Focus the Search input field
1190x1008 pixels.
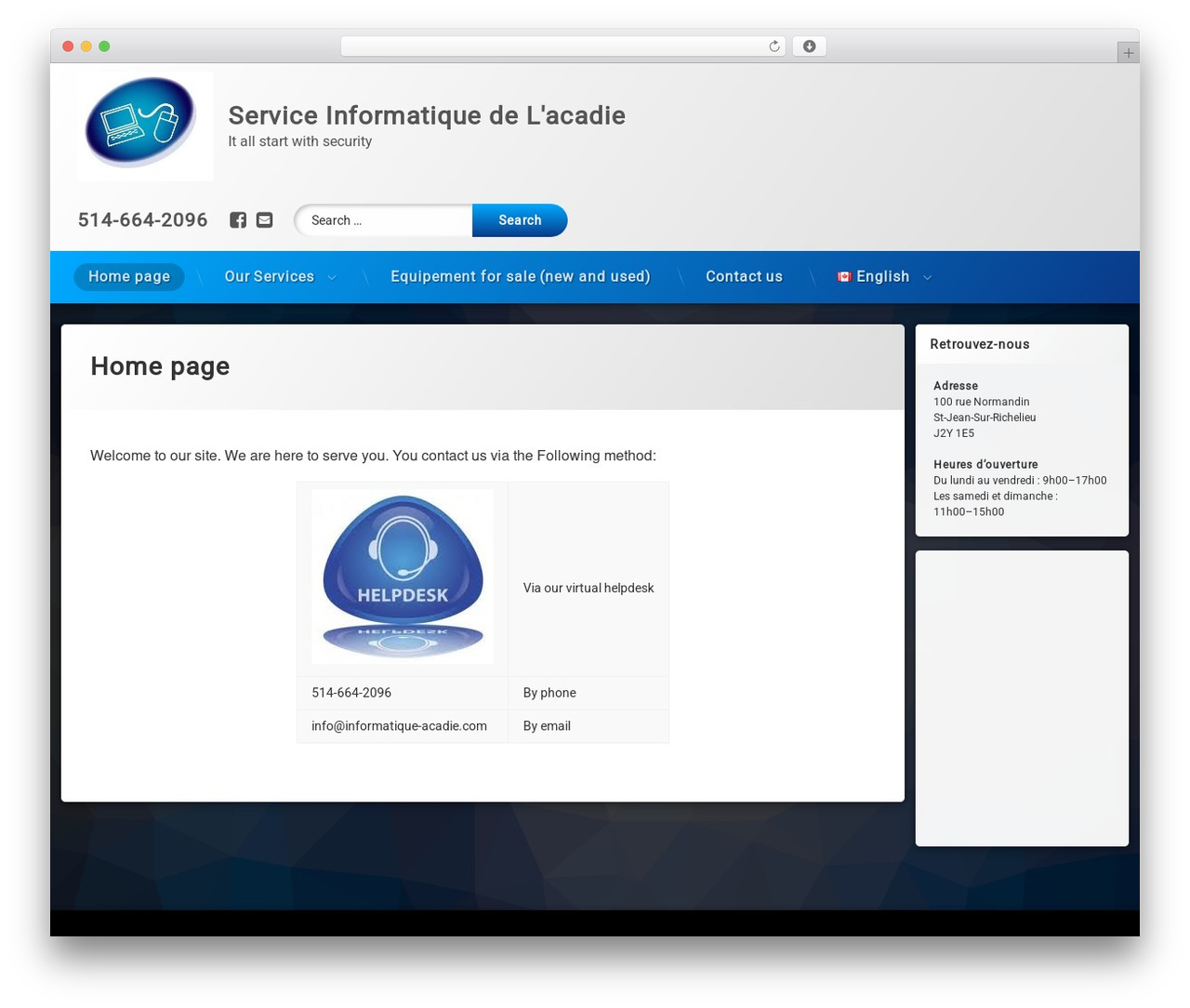point(384,220)
